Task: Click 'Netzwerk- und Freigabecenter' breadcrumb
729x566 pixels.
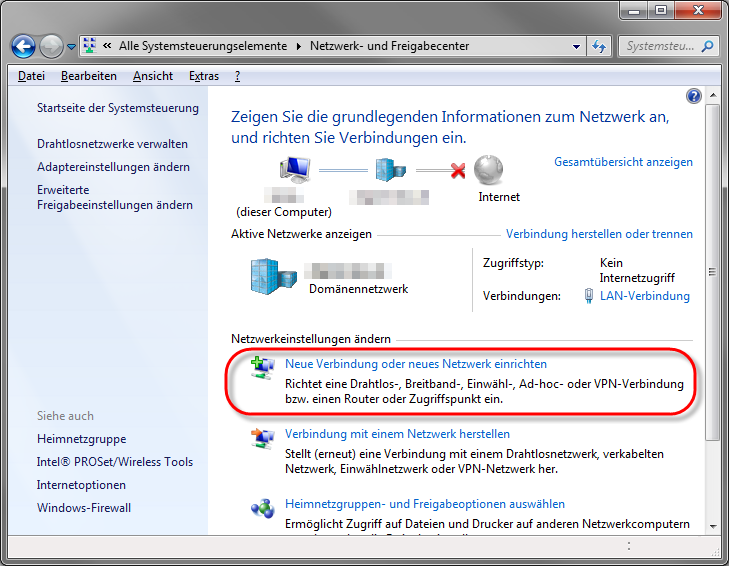Action: [390, 46]
